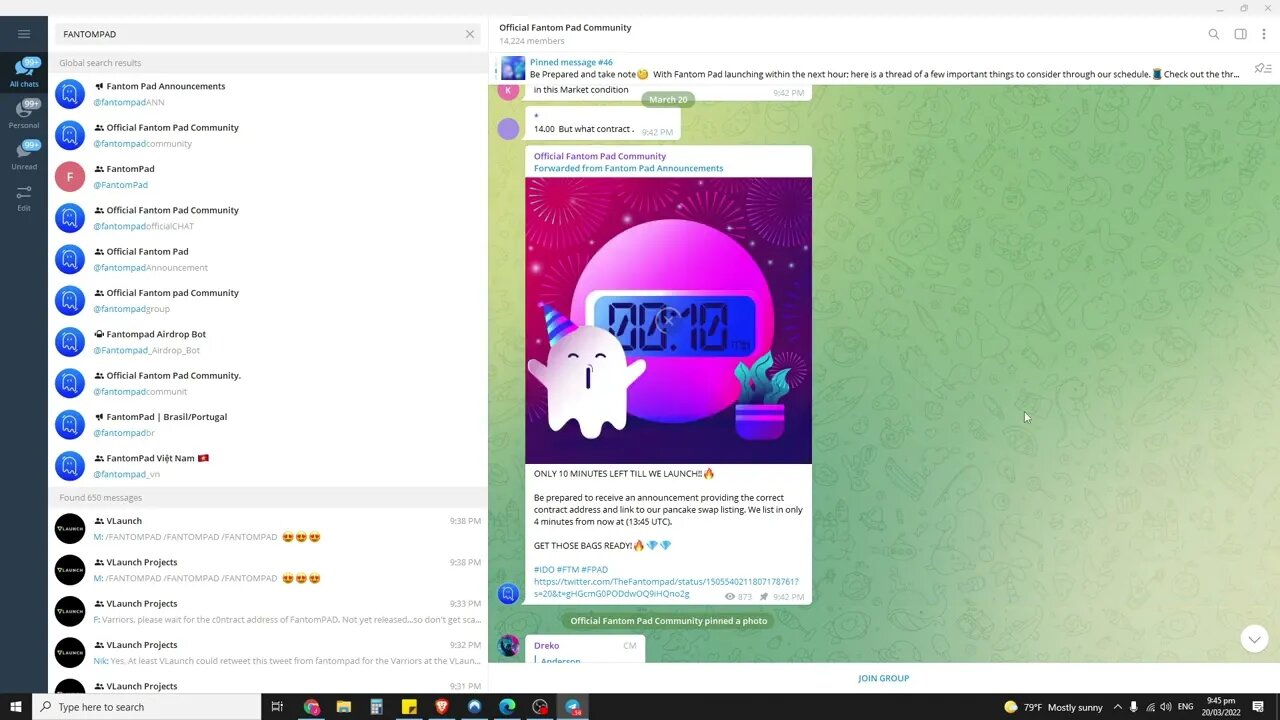Select the All chats folder
The width and height of the screenshot is (1280, 720).
pos(24,73)
